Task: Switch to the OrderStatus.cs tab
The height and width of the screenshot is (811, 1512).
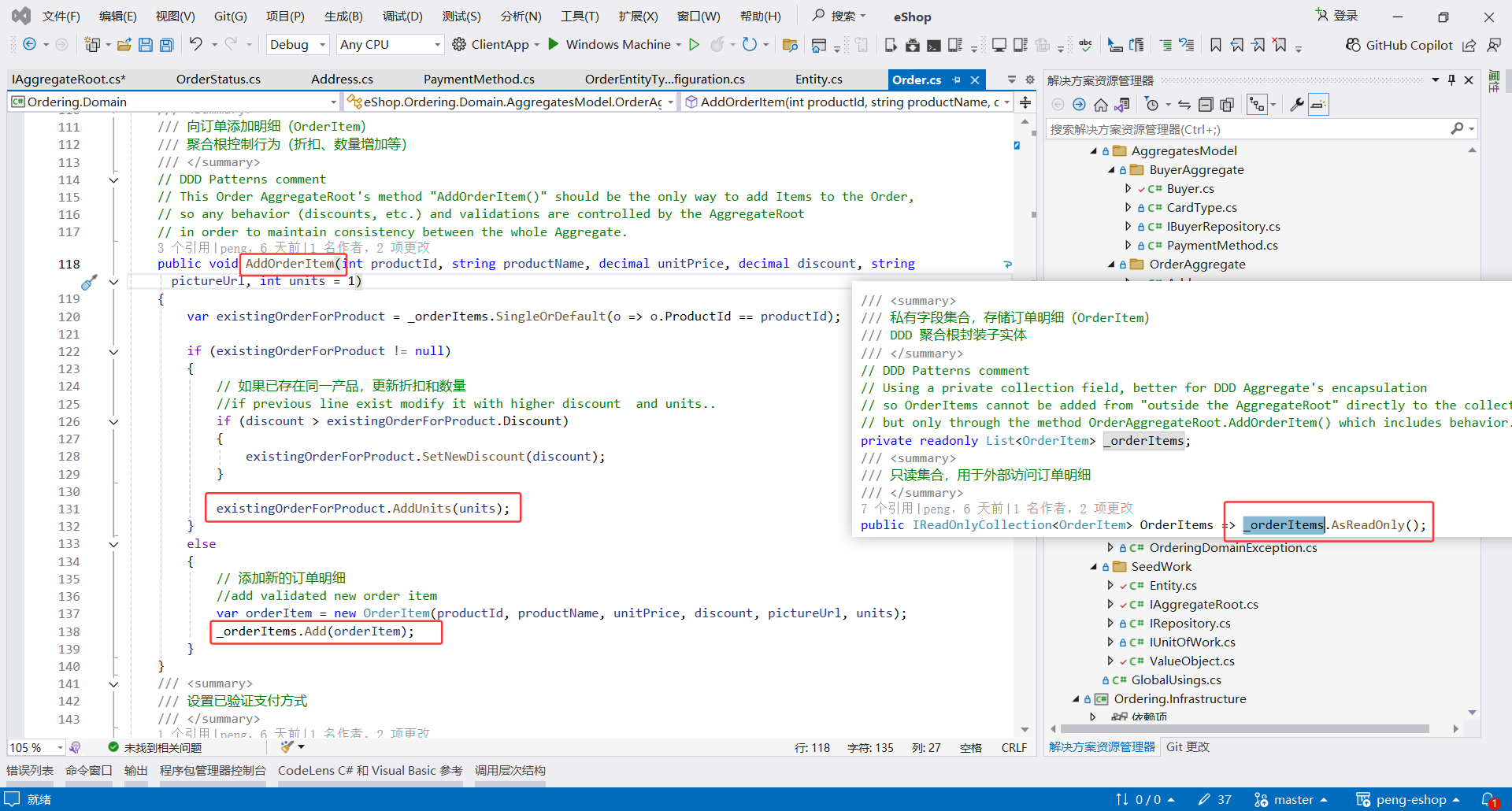Action: pyautogui.click(x=218, y=80)
